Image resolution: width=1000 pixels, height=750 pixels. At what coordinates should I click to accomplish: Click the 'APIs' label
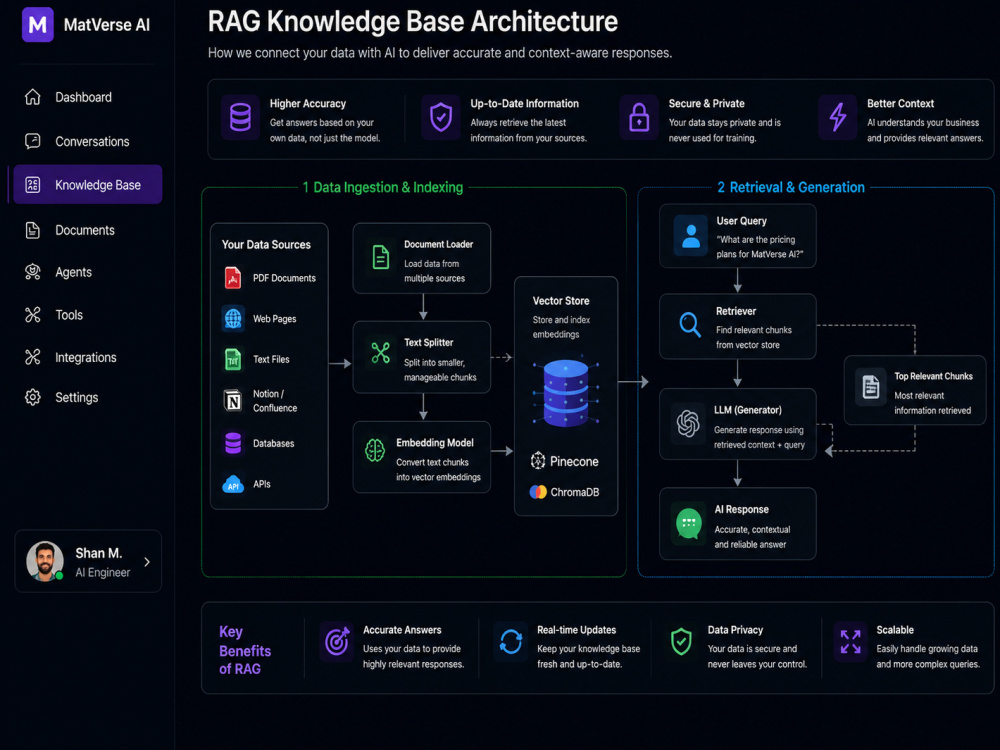coord(261,484)
